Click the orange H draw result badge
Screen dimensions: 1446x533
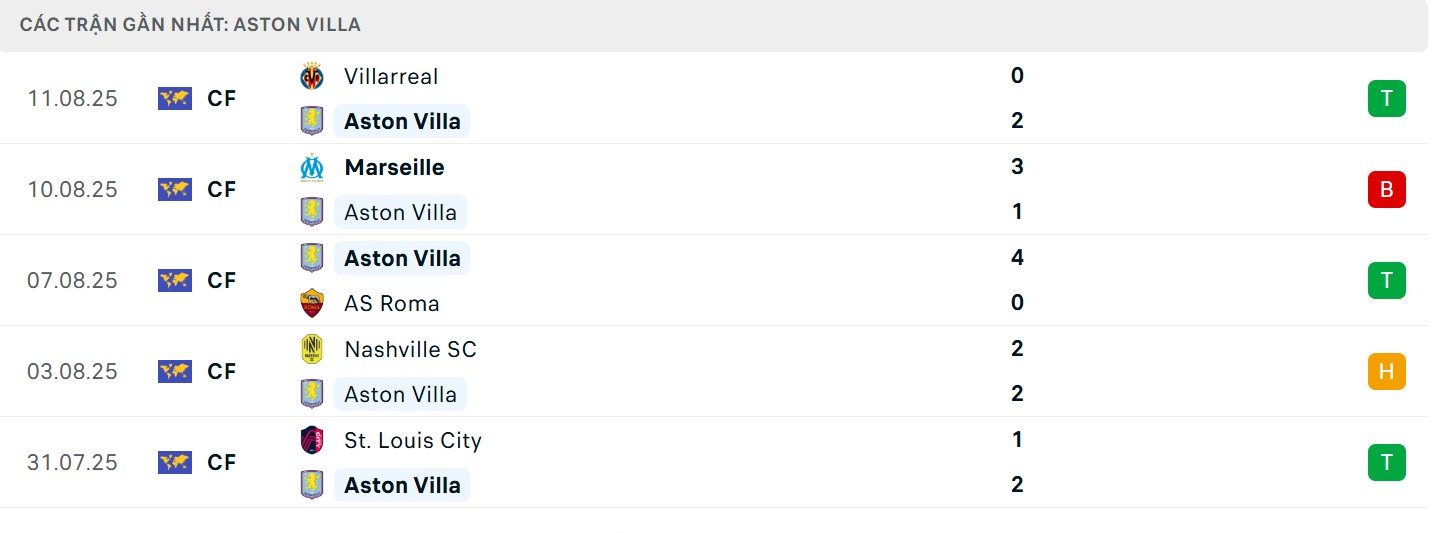click(1386, 371)
